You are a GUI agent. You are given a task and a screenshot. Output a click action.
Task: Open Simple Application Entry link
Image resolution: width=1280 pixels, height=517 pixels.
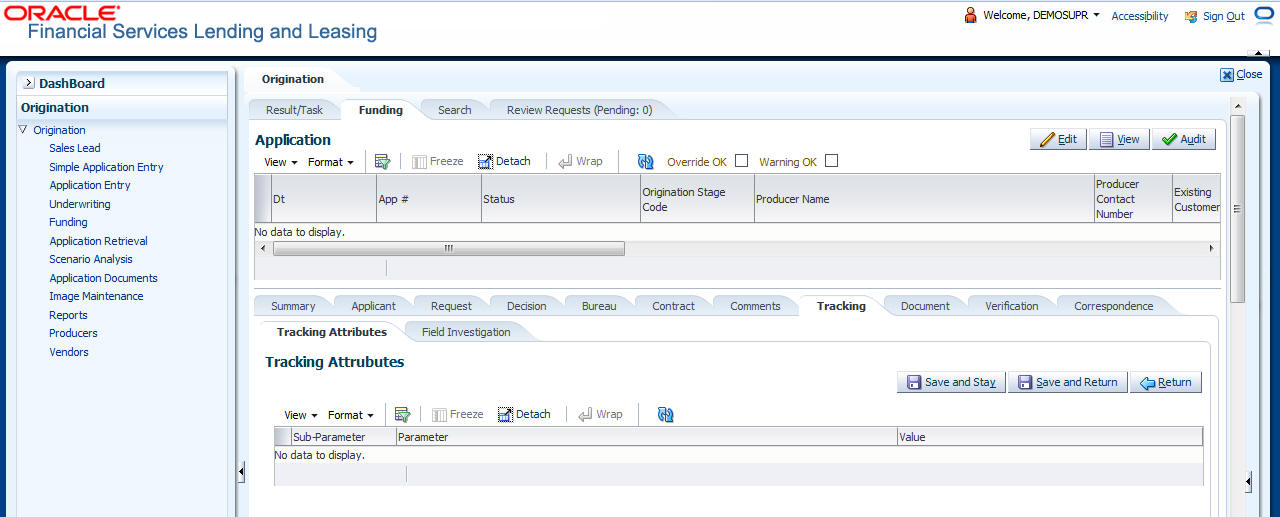pyautogui.click(x=106, y=167)
